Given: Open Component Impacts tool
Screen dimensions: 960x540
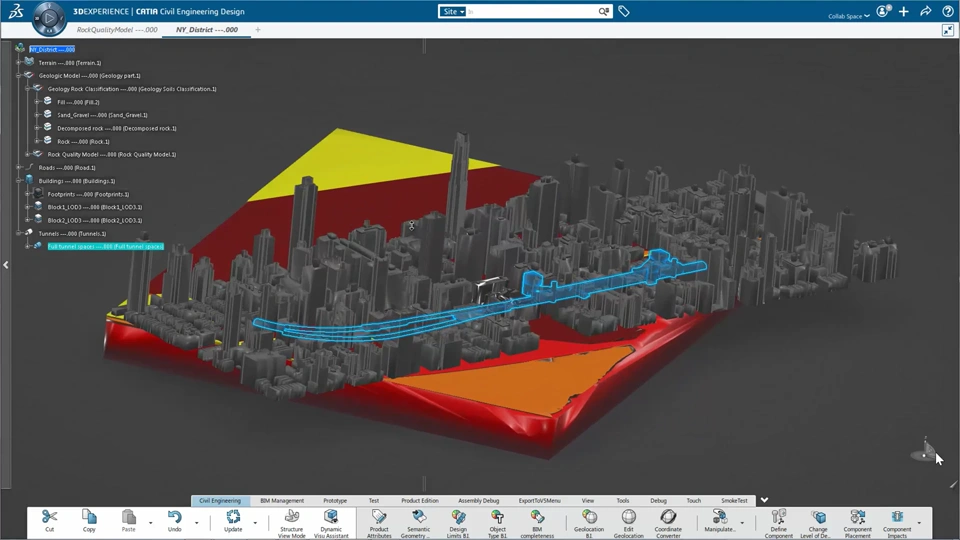Looking at the screenshot, I should (897, 517).
